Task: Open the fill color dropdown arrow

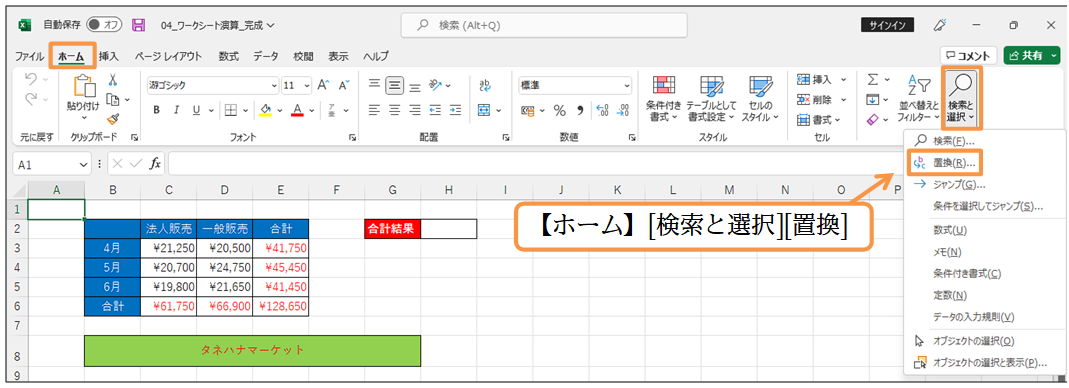Action: pos(280,110)
